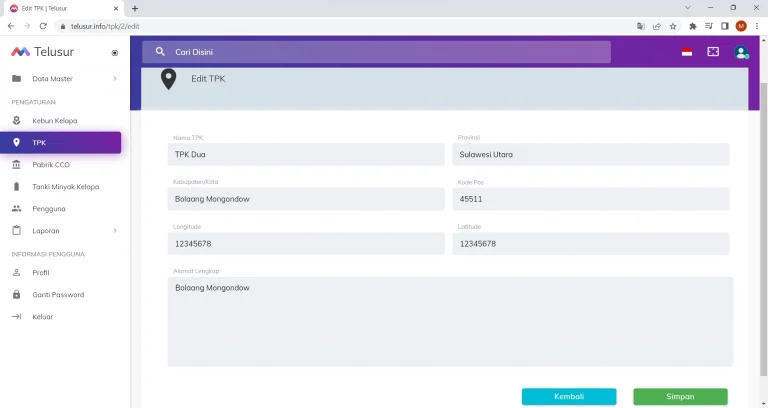The height and width of the screenshot is (408, 768).
Task: Edit the Provinsi field
Action: [591, 154]
